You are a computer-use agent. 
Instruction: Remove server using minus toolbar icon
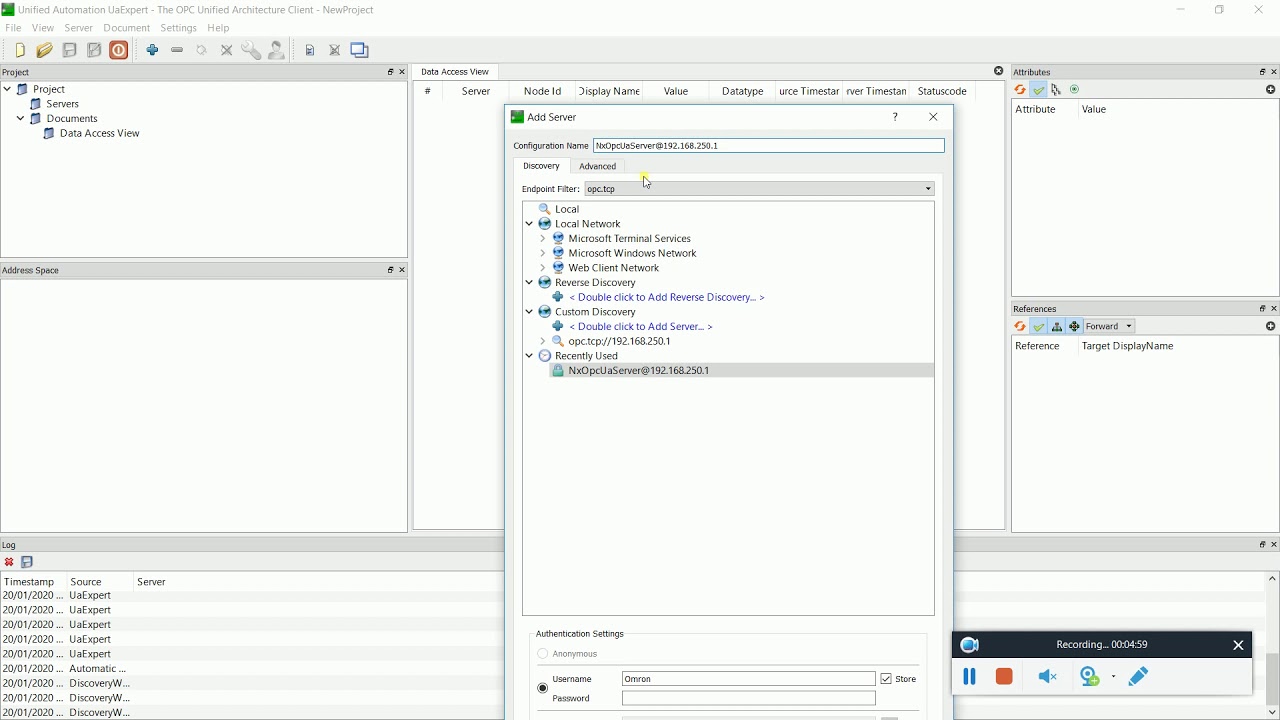177,50
